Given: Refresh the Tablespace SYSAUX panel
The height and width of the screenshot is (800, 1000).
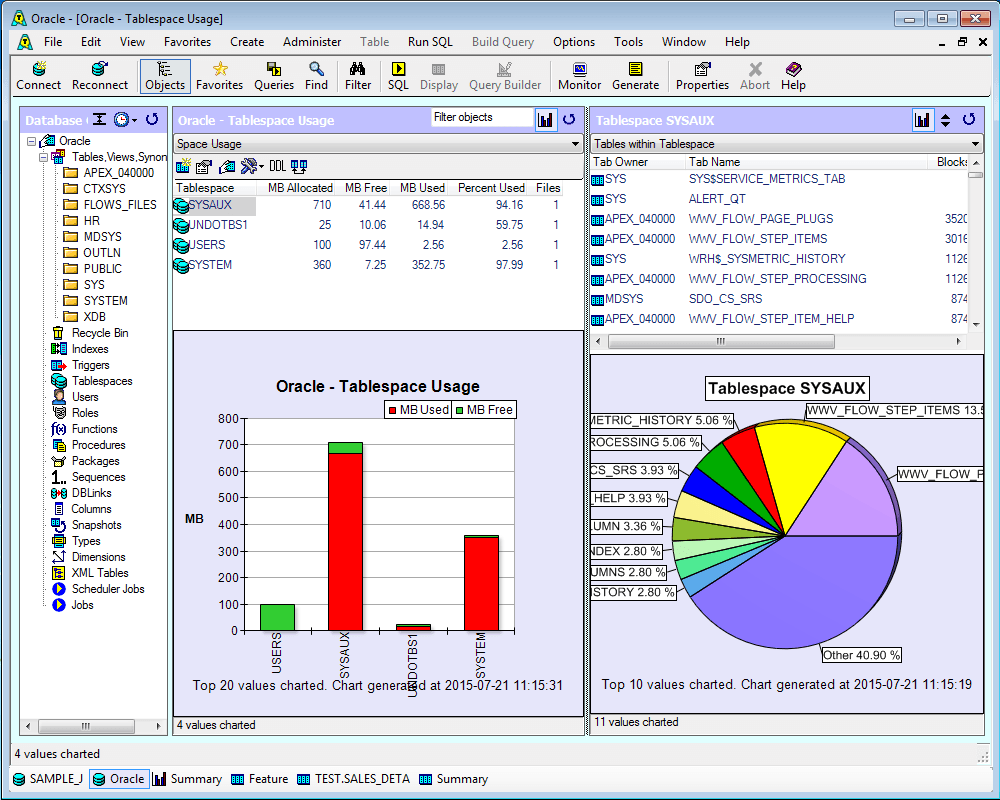Looking at the screenshot, I should click(x=969, y=119).
